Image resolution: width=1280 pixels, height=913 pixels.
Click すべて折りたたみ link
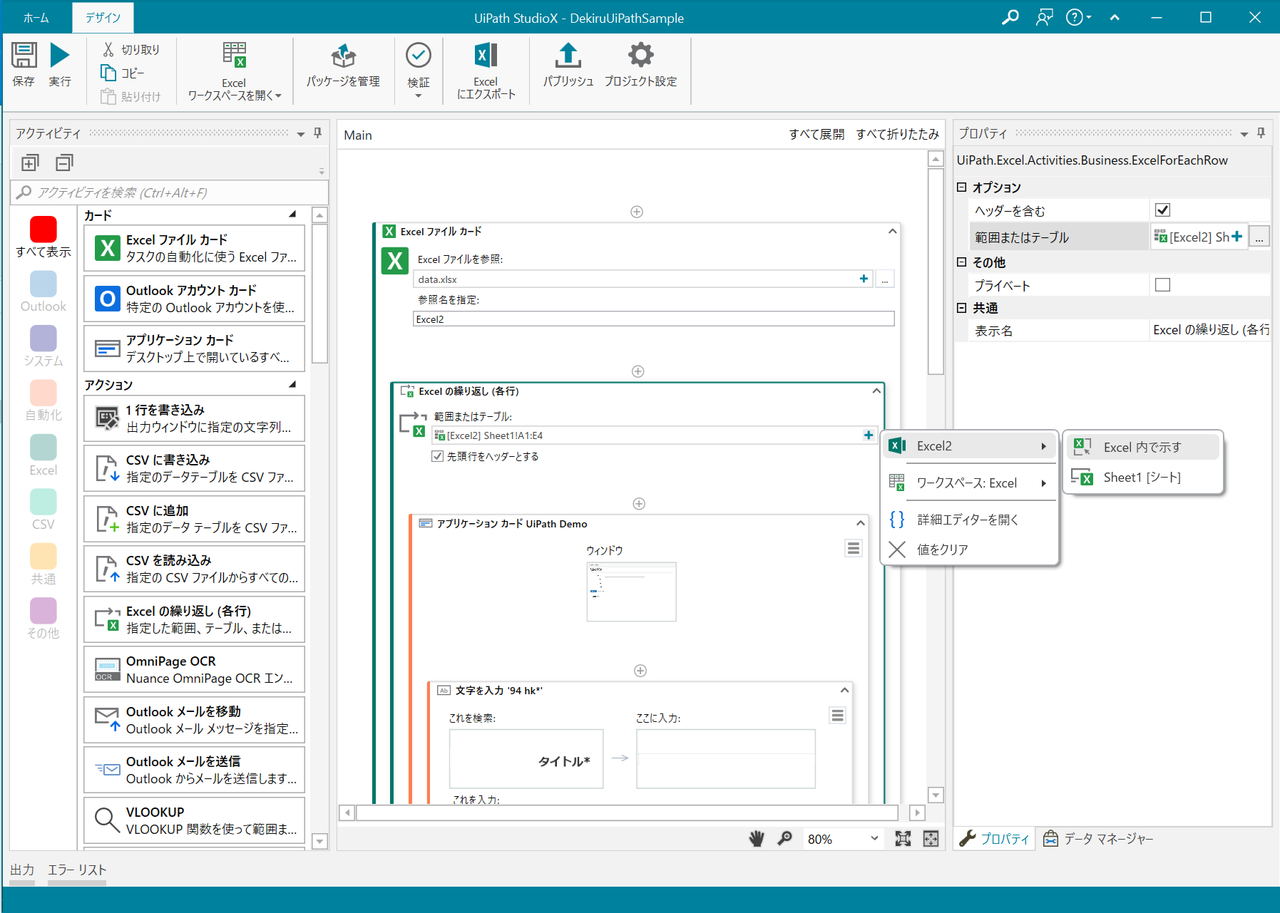click(x=897, y=134)
